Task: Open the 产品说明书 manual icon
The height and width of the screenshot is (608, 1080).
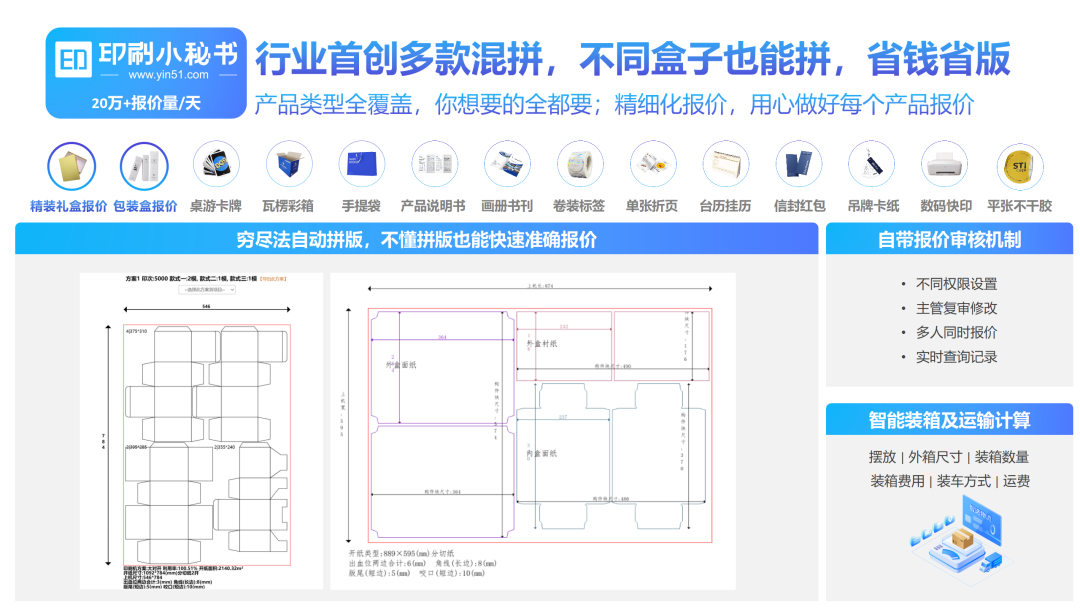Action: pos(435,166)
